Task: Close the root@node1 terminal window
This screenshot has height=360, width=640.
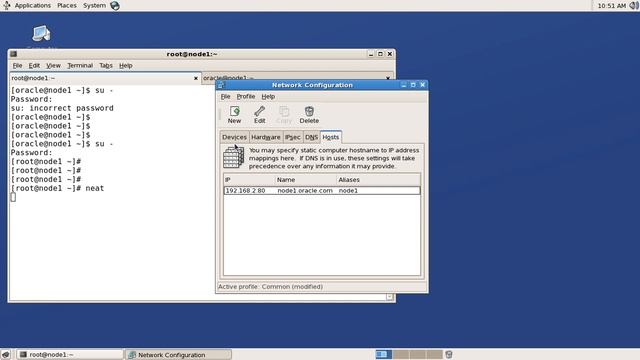Action: point(390,54)
